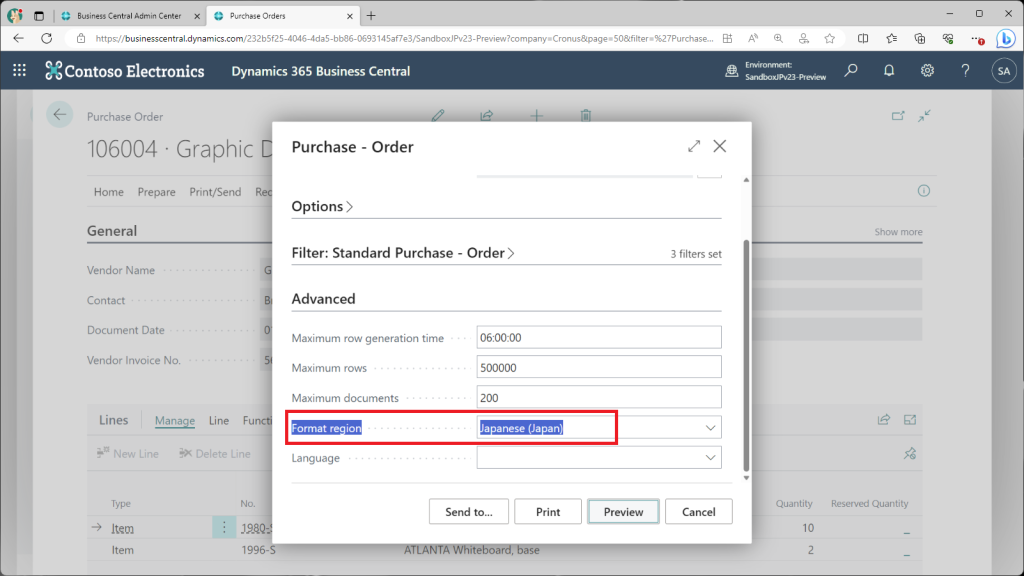1024x576 pixels.
Task: Click the Maximum row generation time field
Action: pyautogui.click(x=599, y=338)
